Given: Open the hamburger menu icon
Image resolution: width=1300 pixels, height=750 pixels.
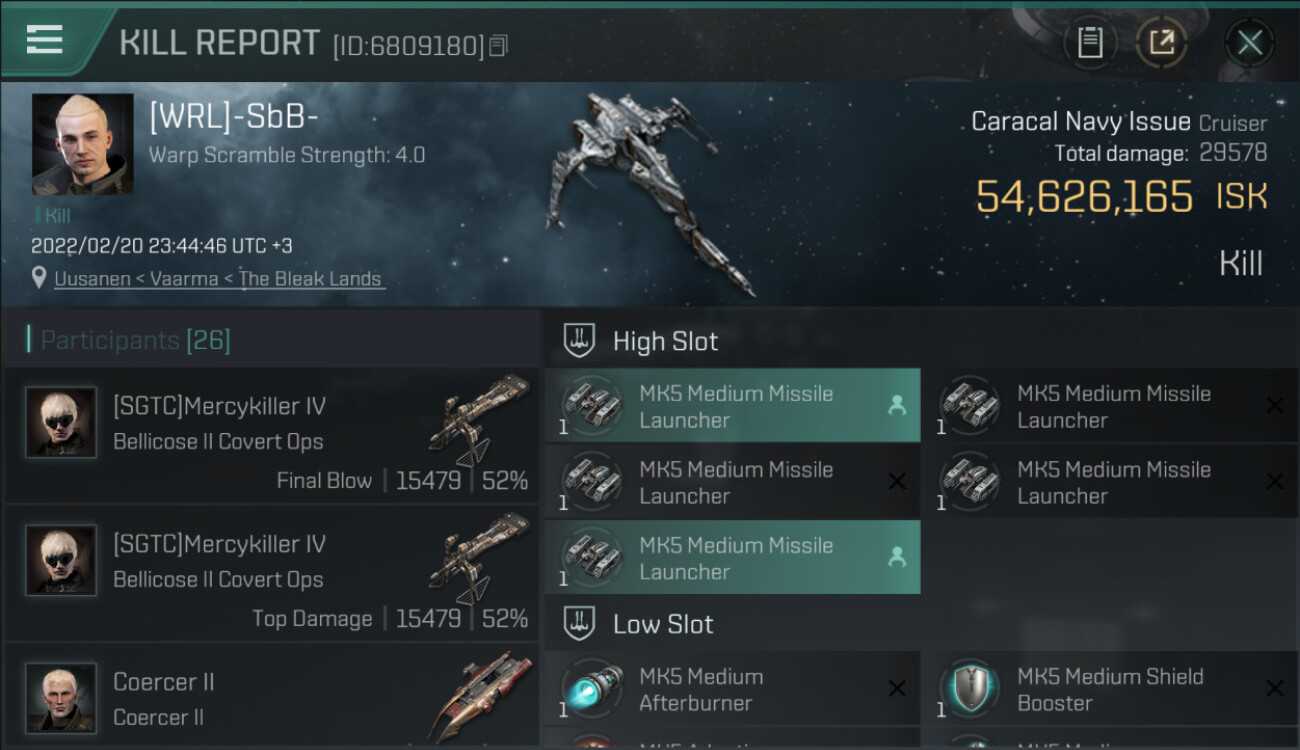Looking at the screenshot, I should coord(45,41).
